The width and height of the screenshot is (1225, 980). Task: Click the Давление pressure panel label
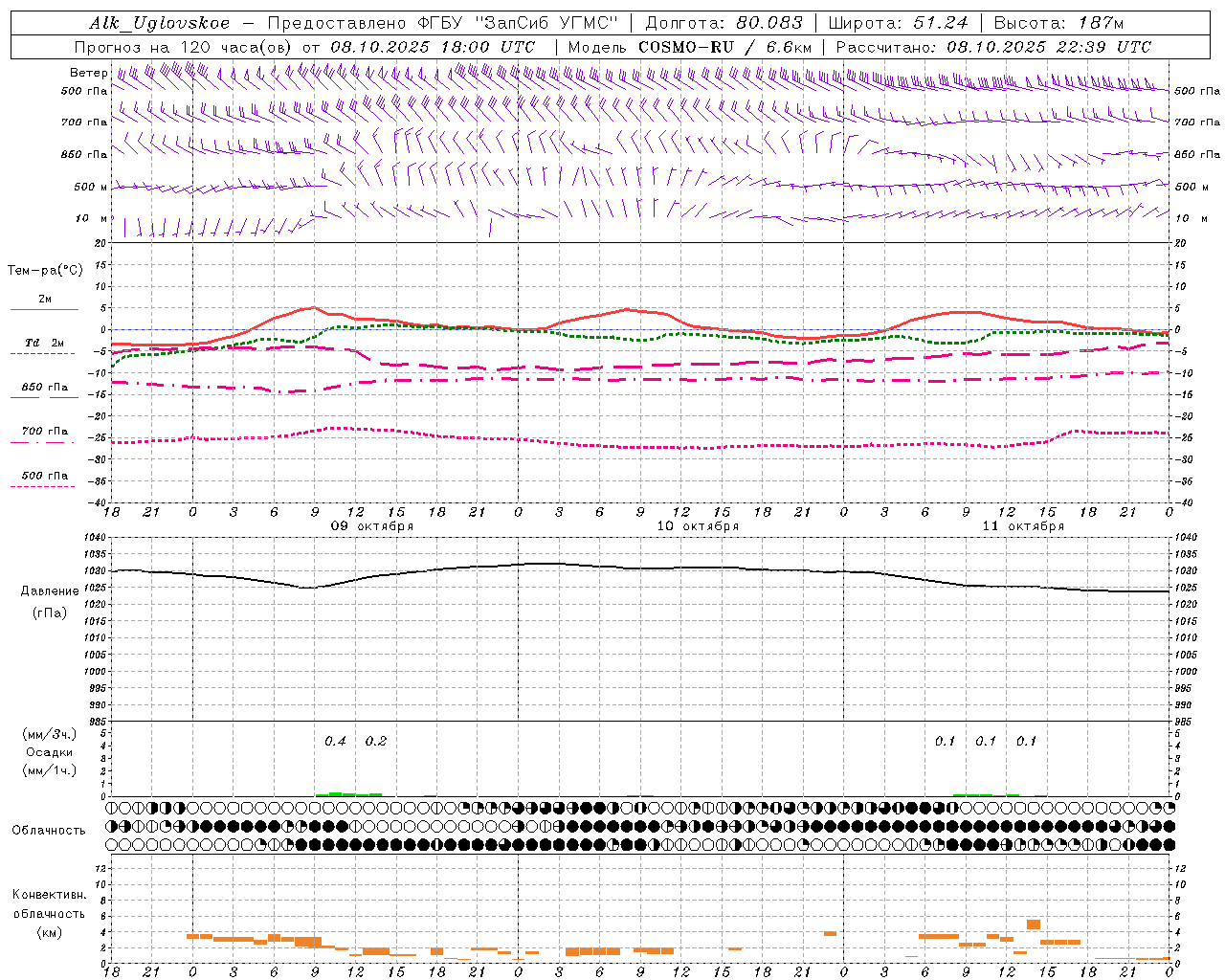click(x=50, y=591)
